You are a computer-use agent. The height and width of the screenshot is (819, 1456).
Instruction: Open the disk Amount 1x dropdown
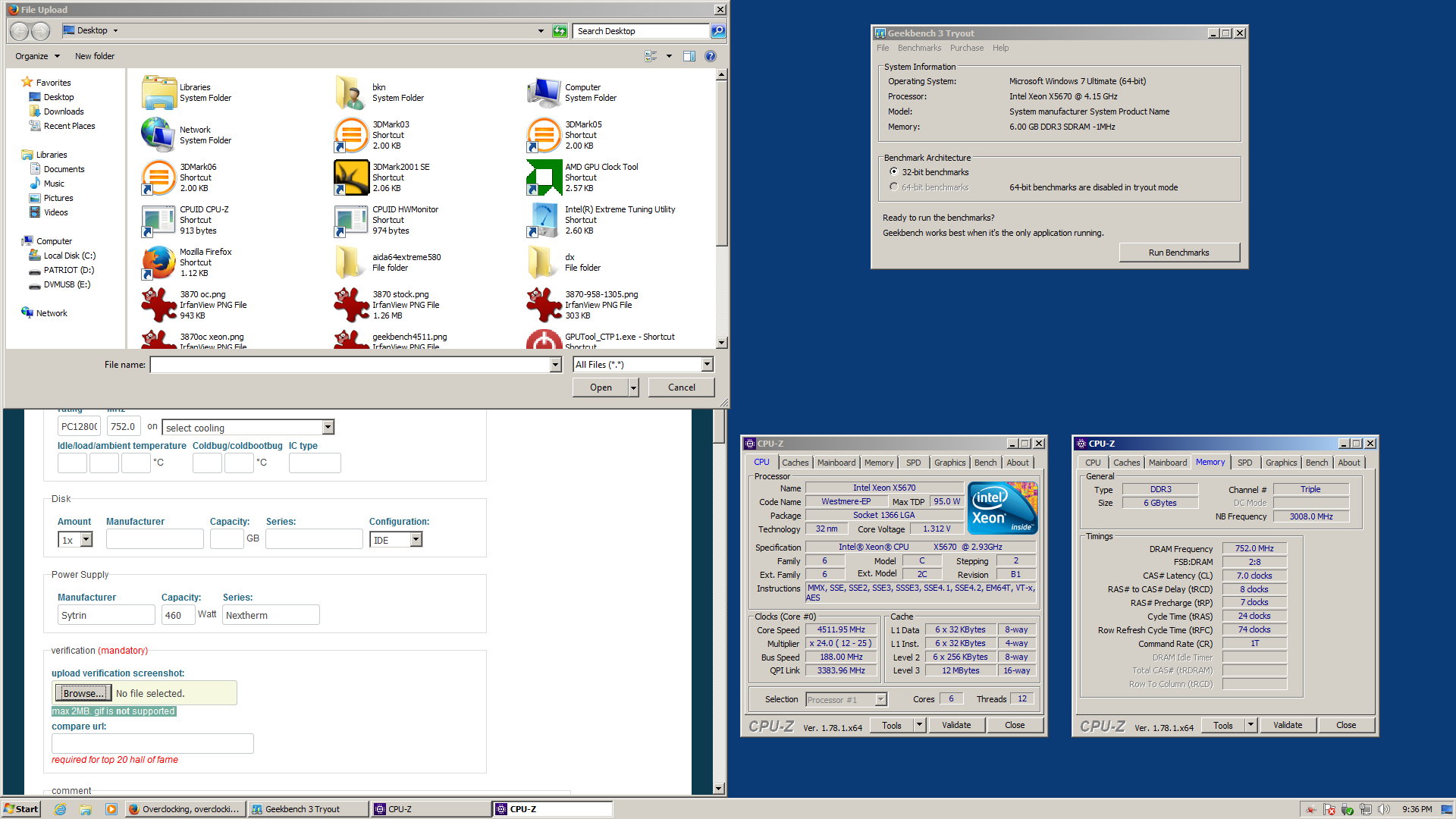coord(86,540)
